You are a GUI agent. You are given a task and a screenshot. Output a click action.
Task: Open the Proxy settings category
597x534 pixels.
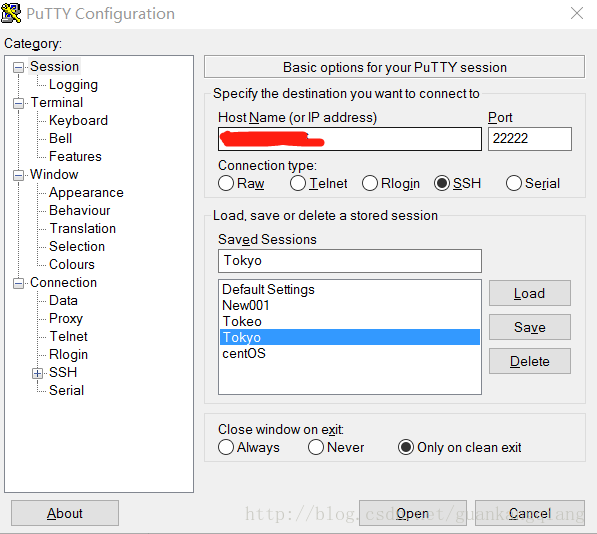pos(66,319)
